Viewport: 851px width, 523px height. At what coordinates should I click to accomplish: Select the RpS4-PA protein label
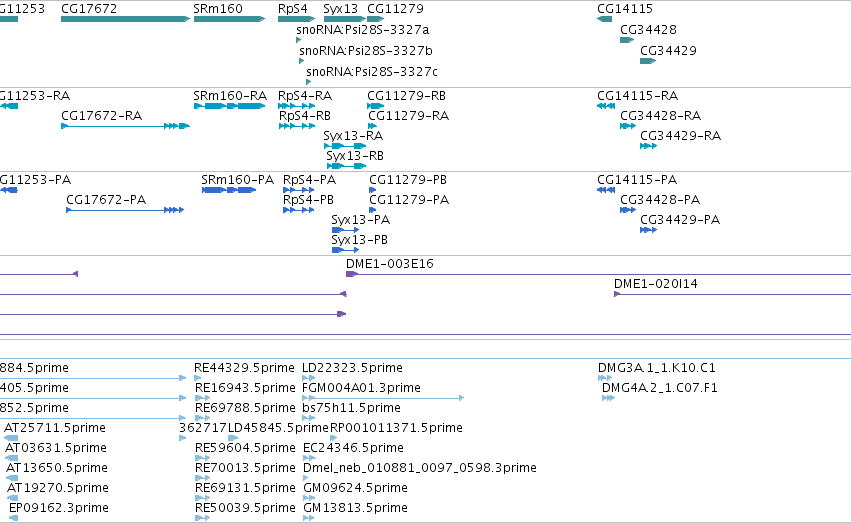pos(309,180)
